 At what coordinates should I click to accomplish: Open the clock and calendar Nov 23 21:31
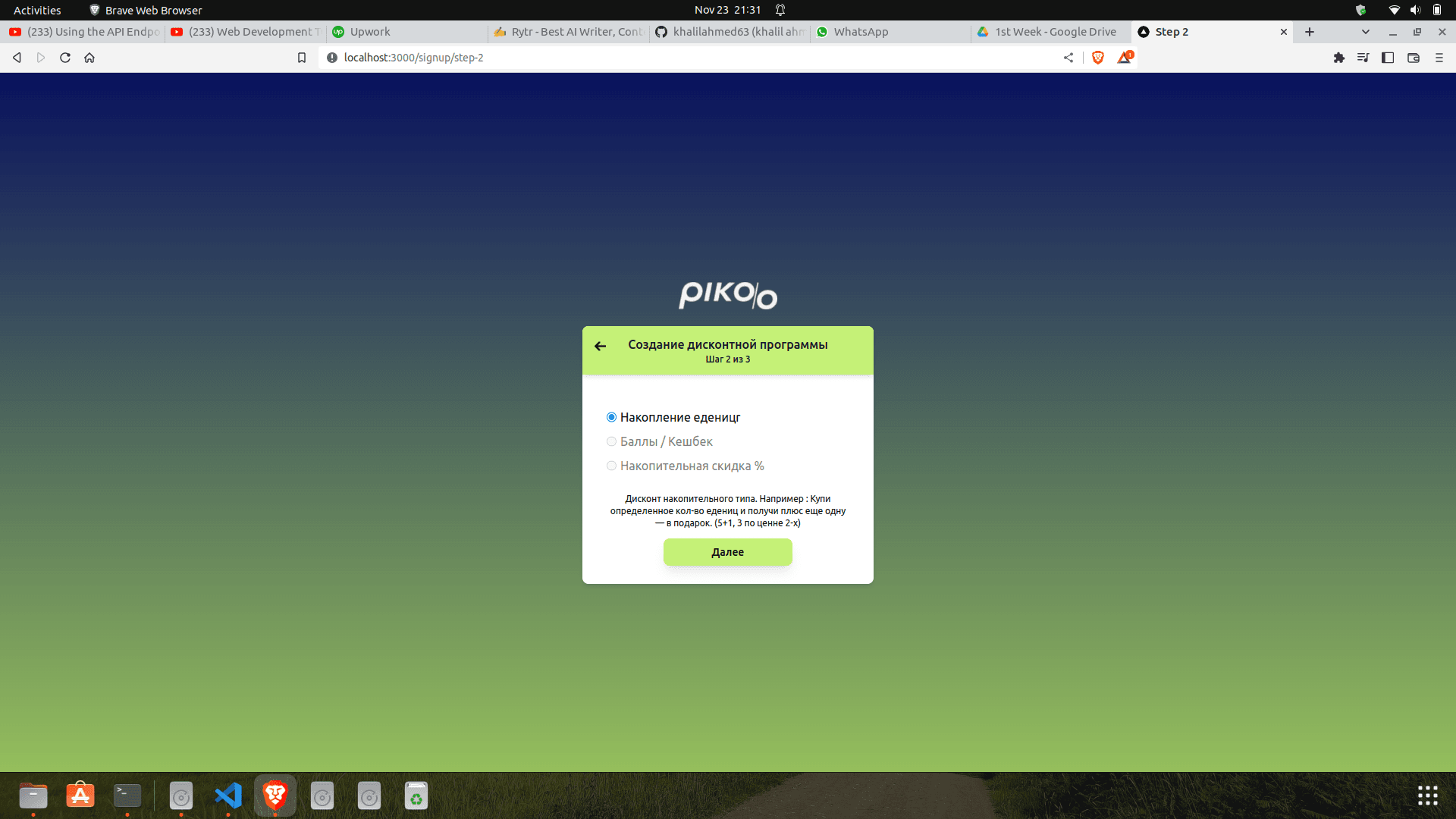(x=727, y=10)
